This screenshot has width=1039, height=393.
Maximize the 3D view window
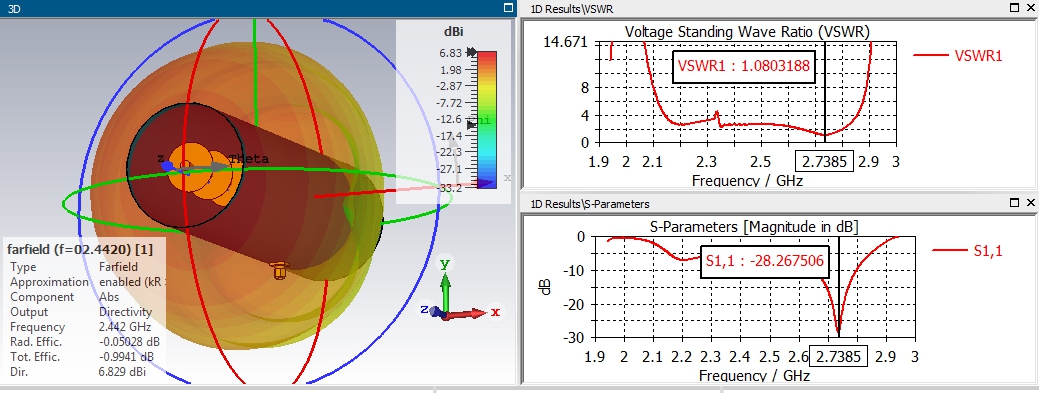coord(508,8)
